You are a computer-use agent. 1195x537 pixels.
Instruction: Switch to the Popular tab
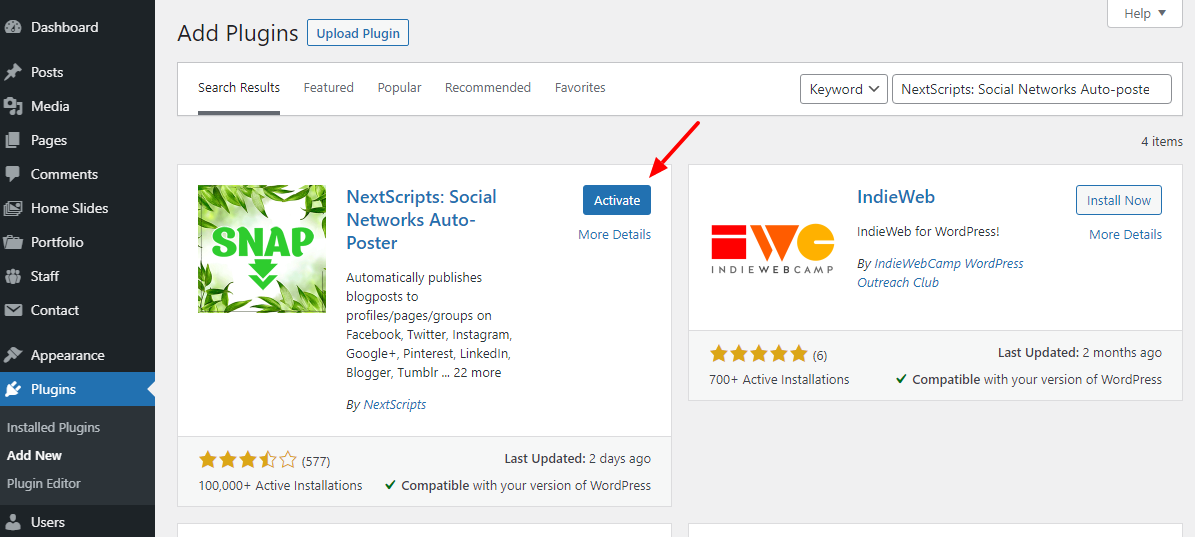click(399, 88)
